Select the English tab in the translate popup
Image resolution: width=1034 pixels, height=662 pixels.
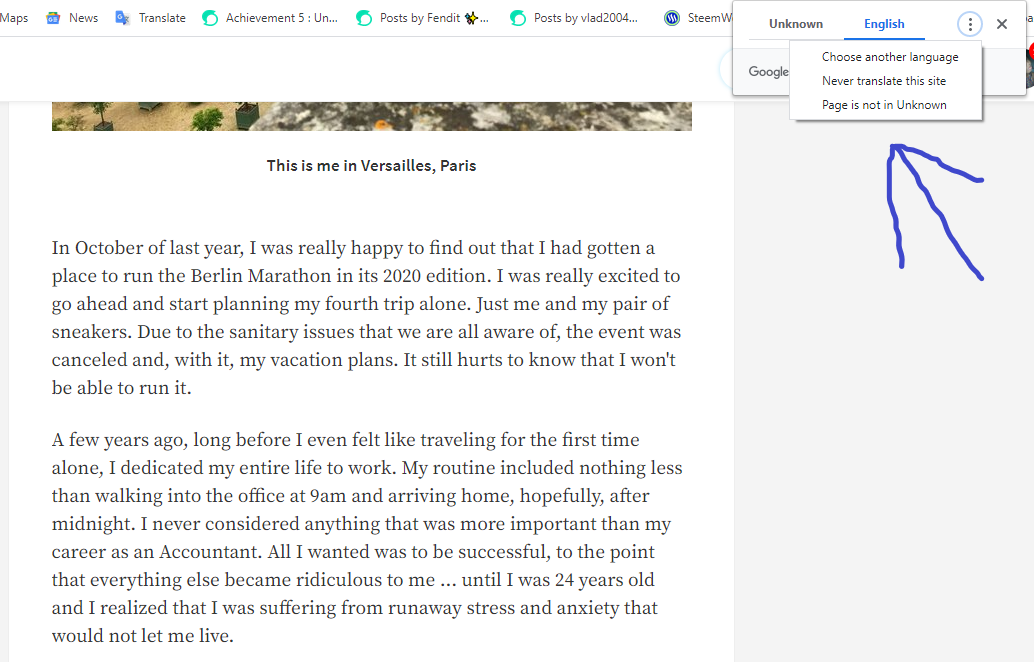[884, 24]
